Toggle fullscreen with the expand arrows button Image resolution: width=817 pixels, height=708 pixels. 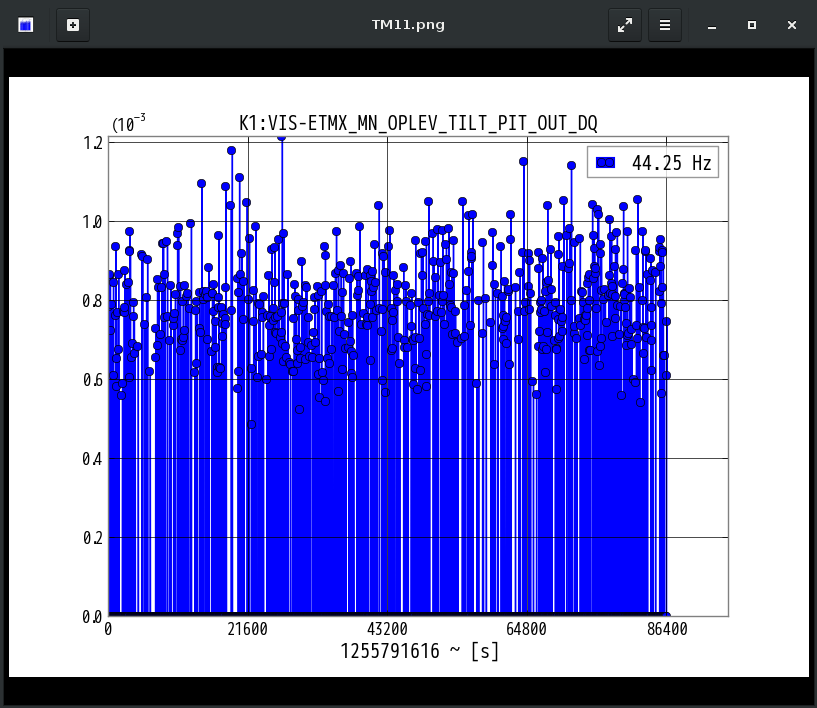coord(625,25)
